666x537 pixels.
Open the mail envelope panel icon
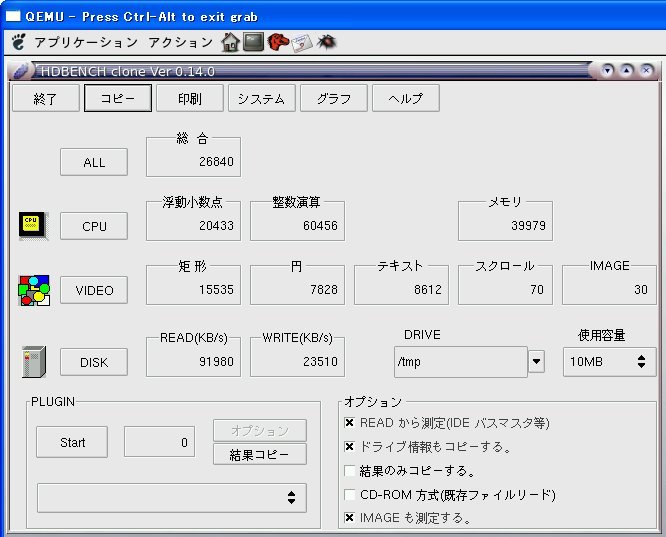pos(302,42)
